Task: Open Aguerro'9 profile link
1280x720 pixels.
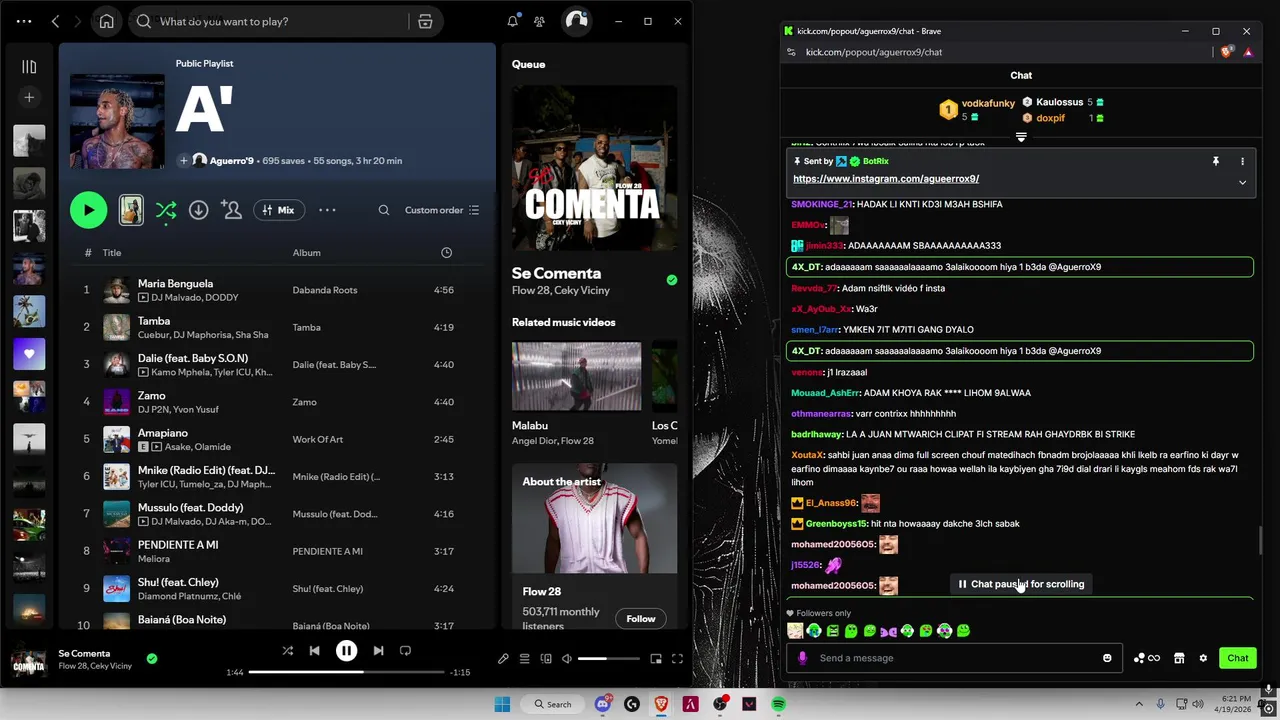Action: [230, 160]
